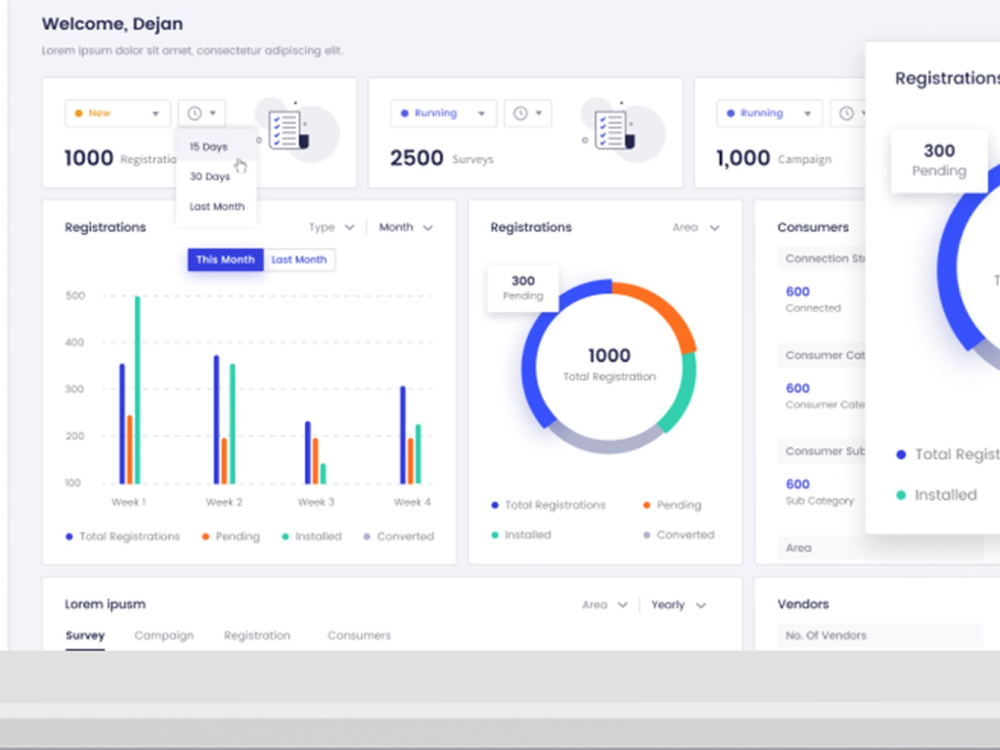1000x750 pixels.
Task: Expand the Type dropdown in bar chart
Action: [331, 228]
